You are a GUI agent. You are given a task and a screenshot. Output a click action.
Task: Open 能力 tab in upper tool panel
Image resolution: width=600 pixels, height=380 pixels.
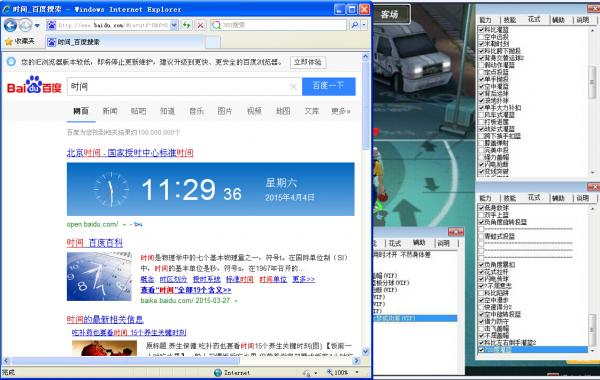tap(485, 20)
